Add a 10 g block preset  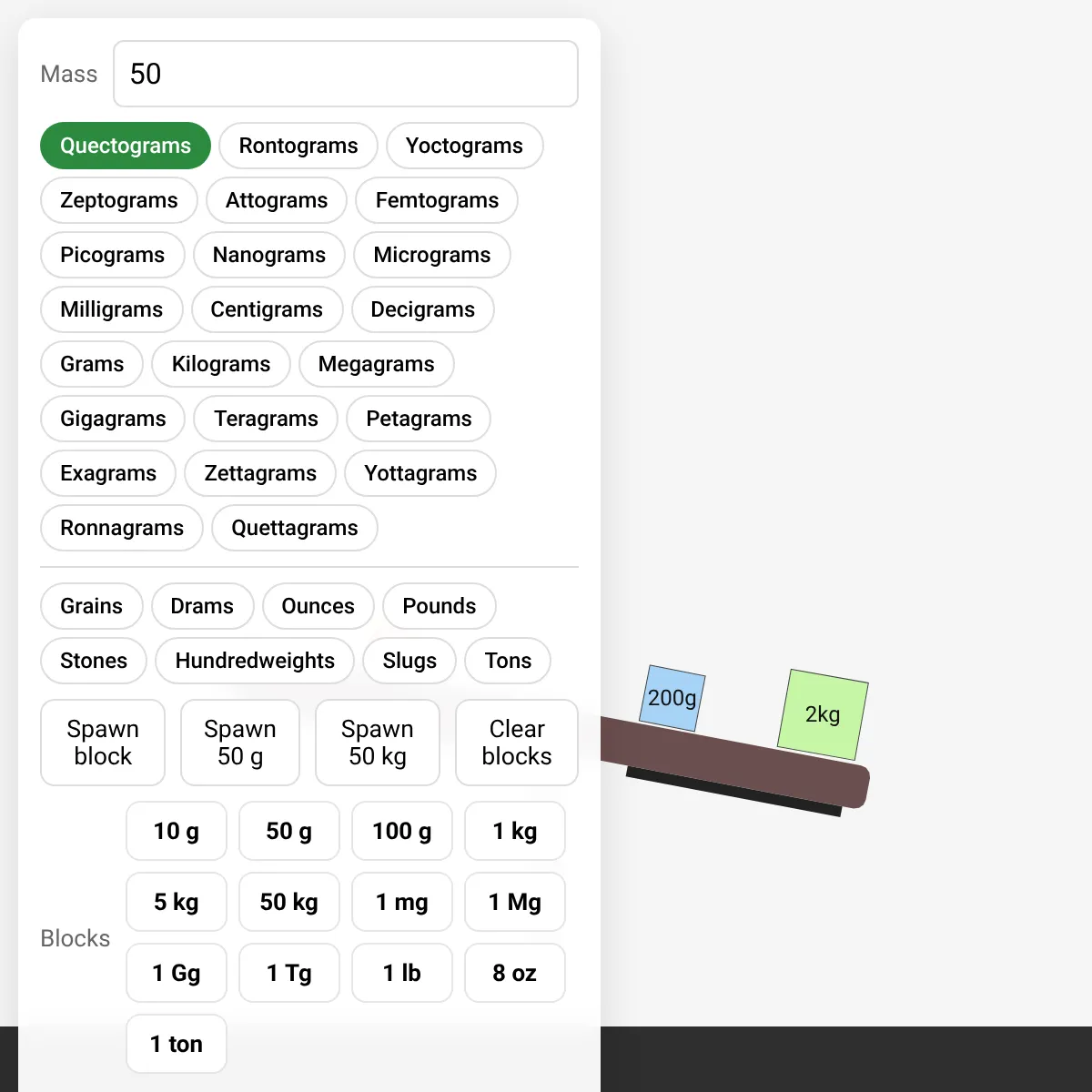click(177, 831)
